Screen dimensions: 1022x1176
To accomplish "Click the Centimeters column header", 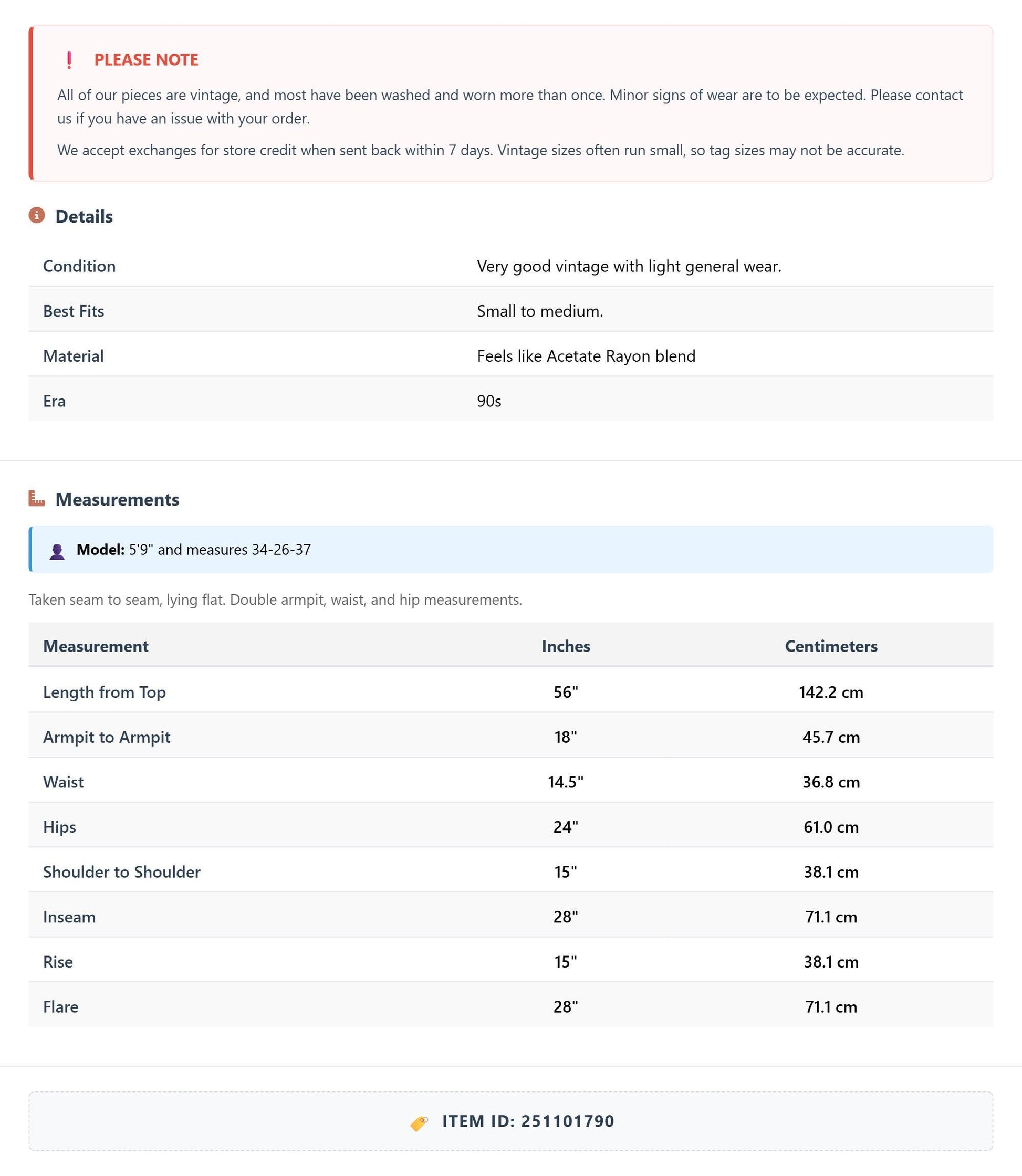I will [x=831, y=646].
